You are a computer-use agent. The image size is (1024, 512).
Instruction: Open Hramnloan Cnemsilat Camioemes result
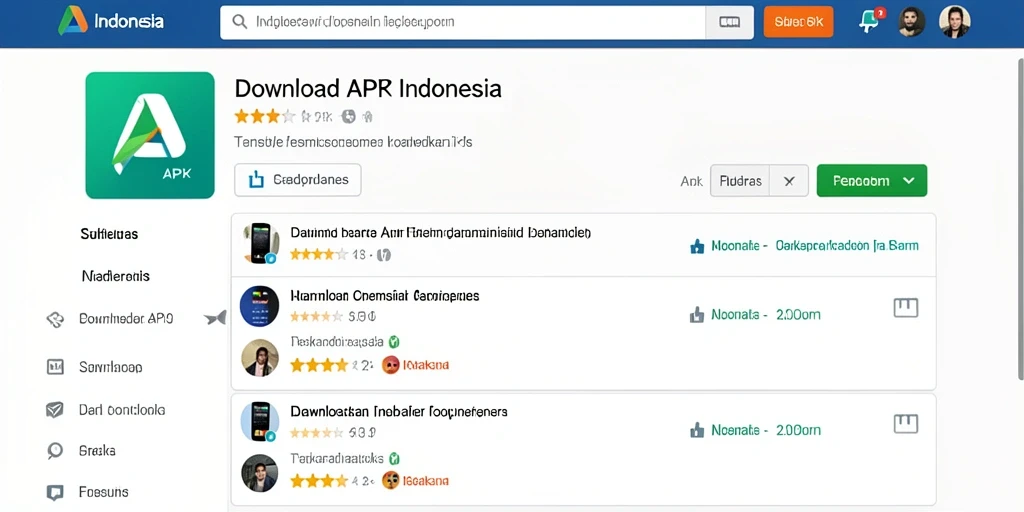[385, 296]
